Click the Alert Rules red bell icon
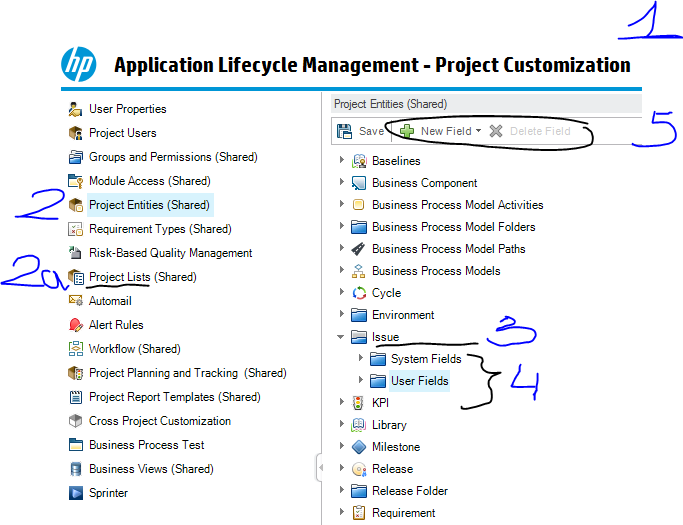This screenshot has width=683, height=525. point(75,325)
